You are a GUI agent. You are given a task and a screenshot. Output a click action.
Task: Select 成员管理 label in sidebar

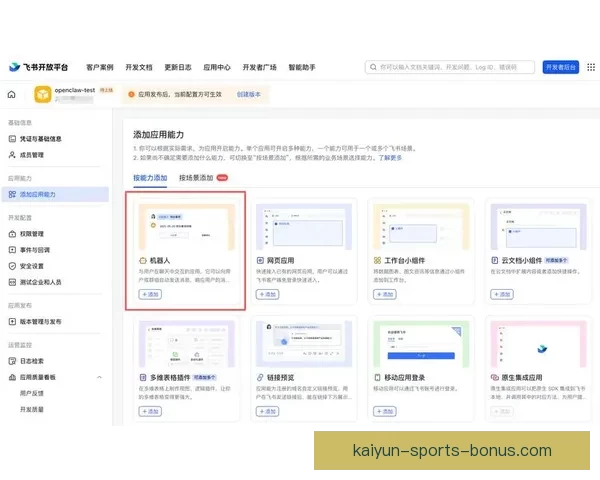(32, 155)
